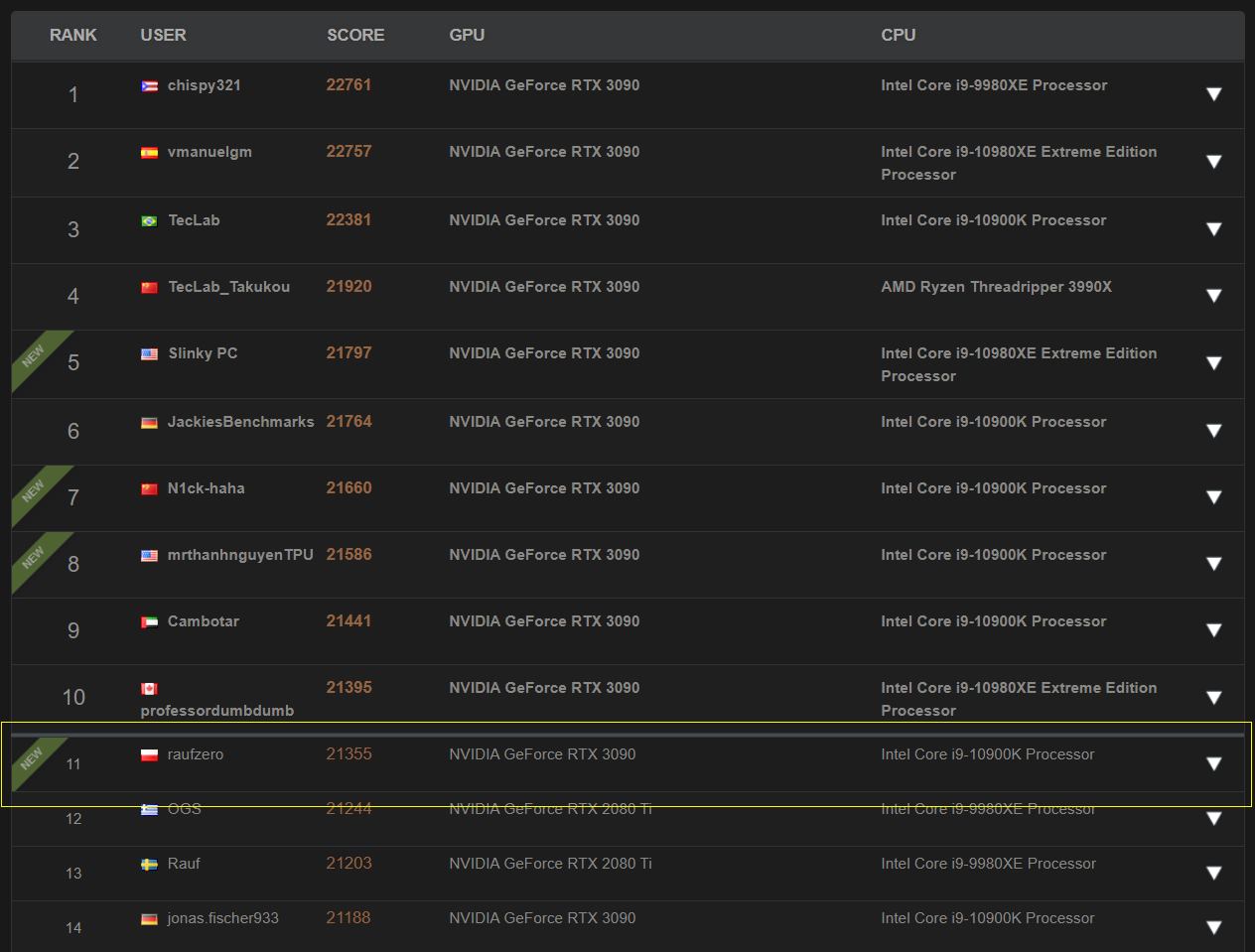Click Cambotar's score 21441
This screenshot has height=952, width=1255.
pyautogui.click(x=349, y=621)
